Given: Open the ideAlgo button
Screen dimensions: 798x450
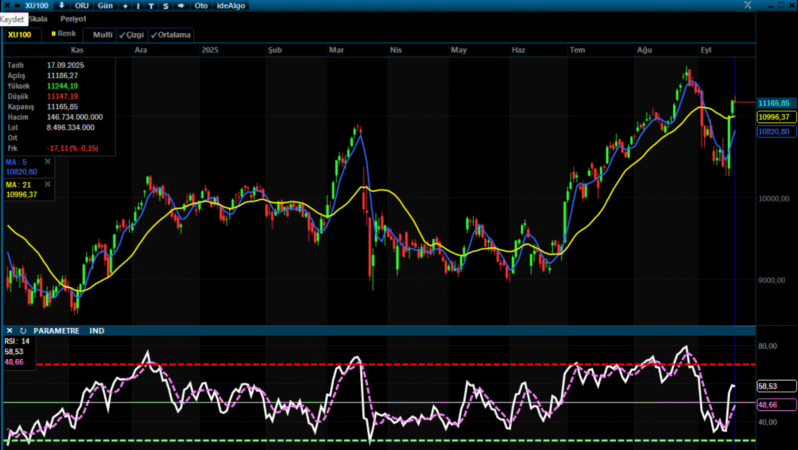Looking at the screenshot, I should (x=231, y=6).
